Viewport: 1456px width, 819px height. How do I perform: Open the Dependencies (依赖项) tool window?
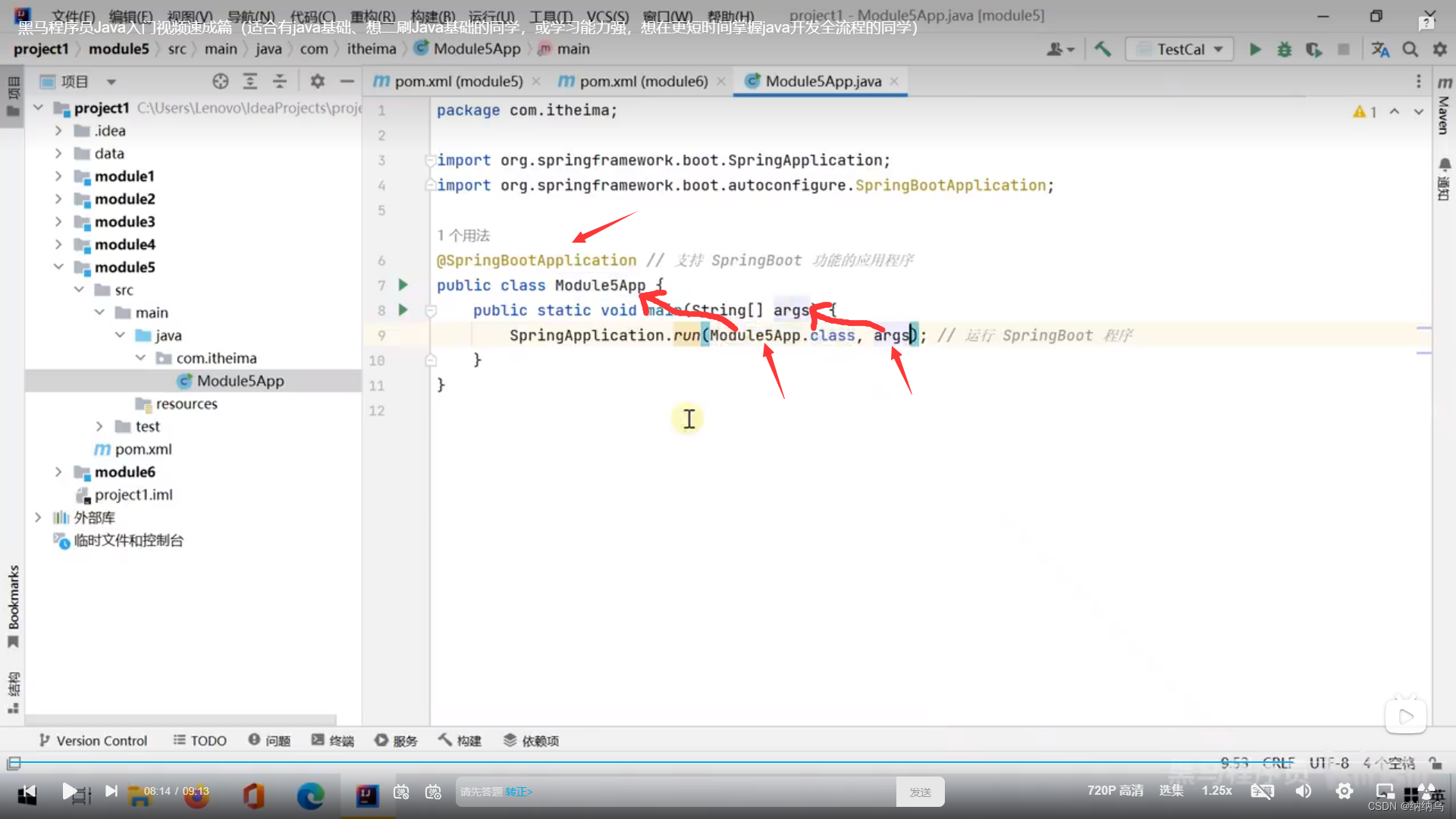532,741
